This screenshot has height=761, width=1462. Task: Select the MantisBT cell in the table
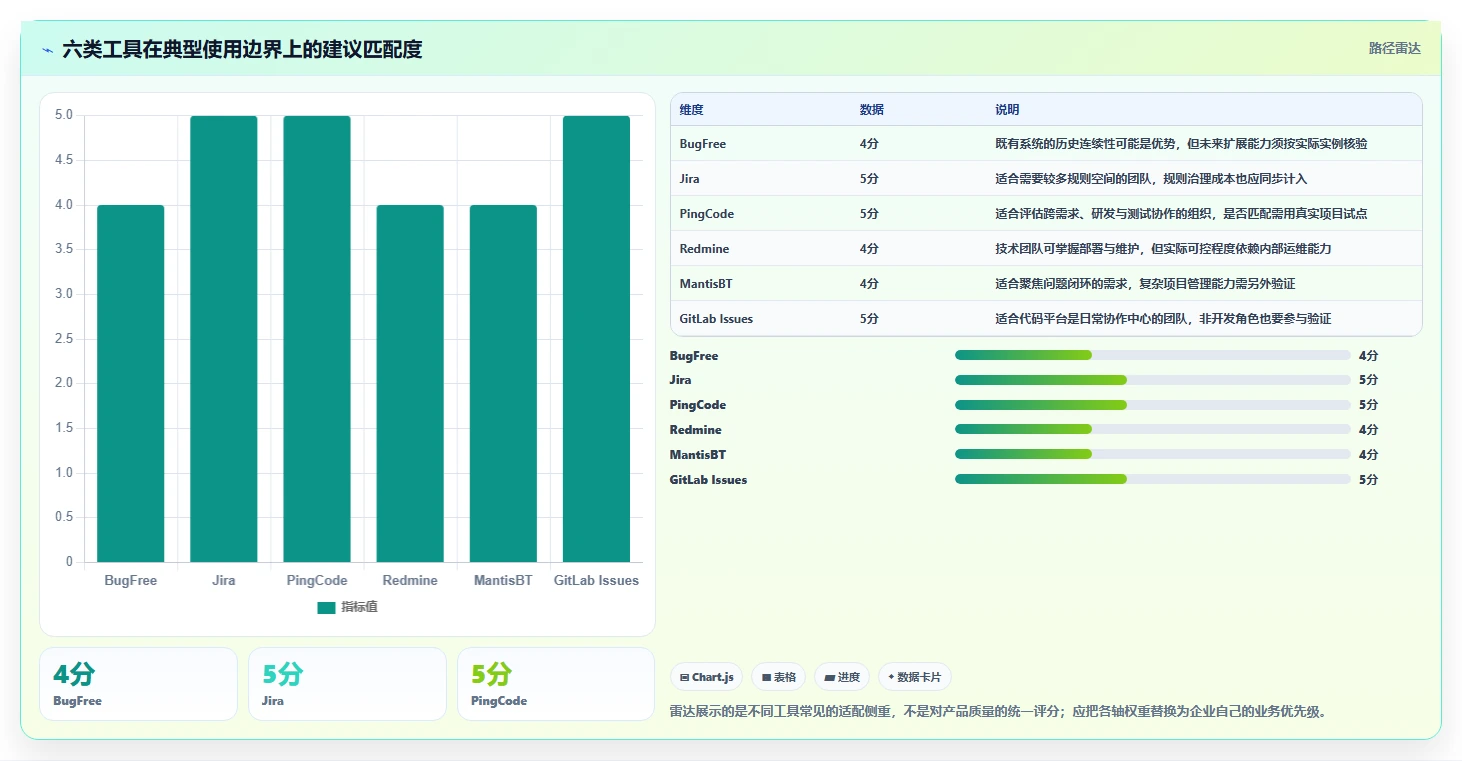(x=705, y=284)
